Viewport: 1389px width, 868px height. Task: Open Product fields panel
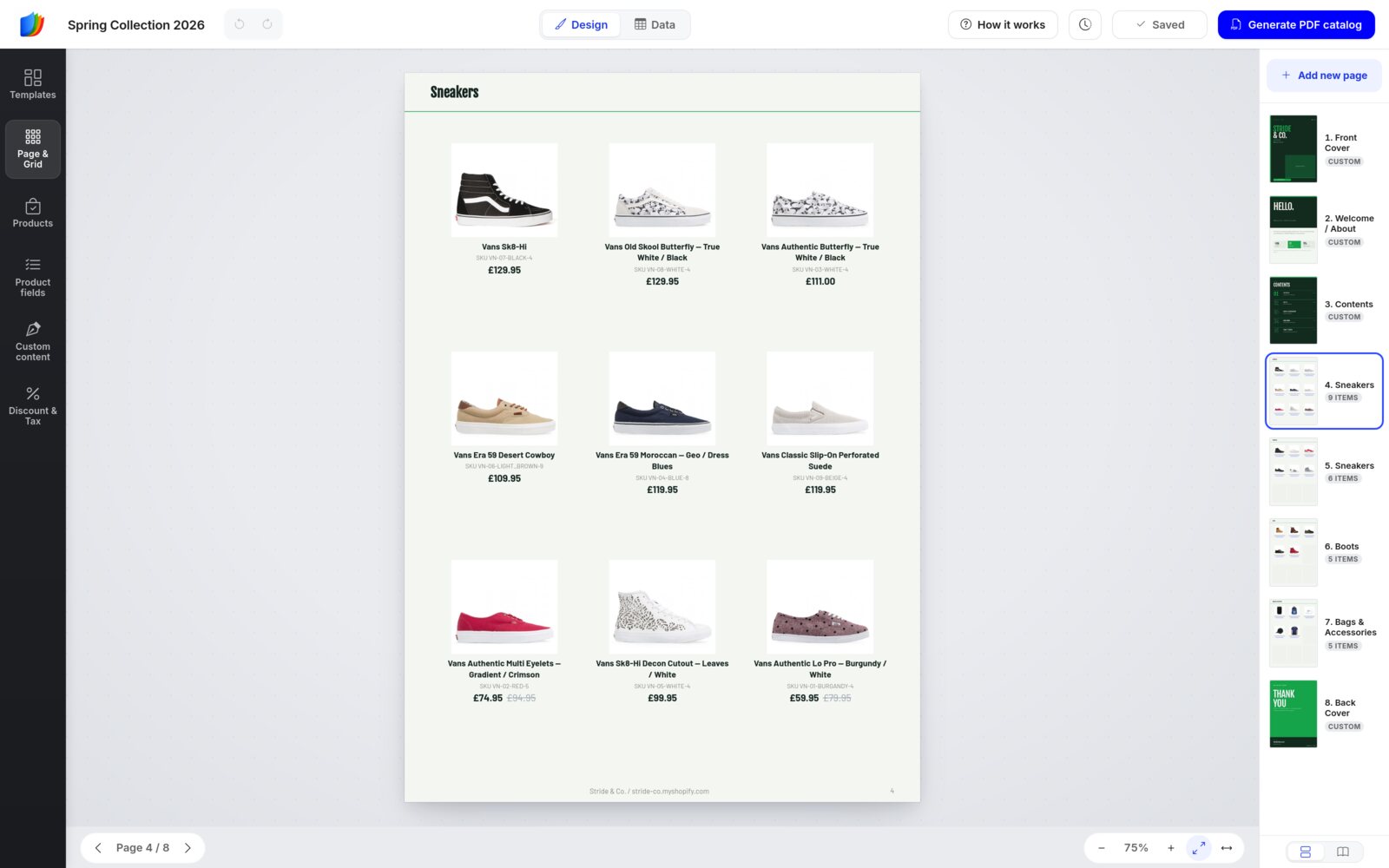click(33, 277)
